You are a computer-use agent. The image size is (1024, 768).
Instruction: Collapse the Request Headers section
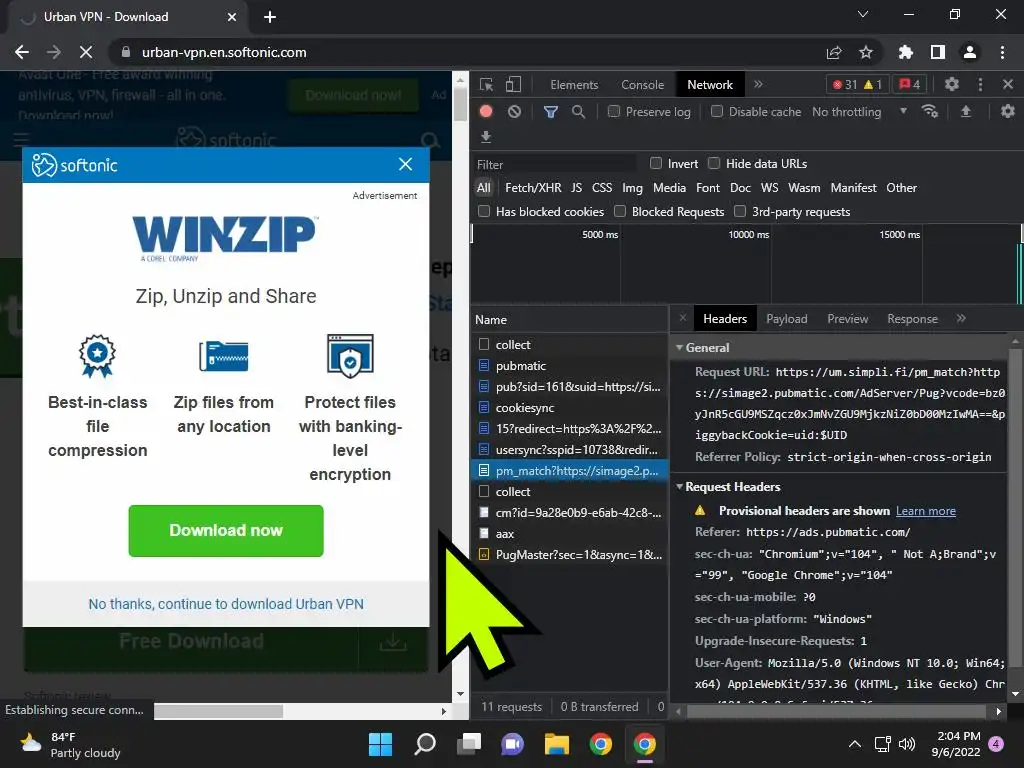pyautogui.click(x=679, y=487)
